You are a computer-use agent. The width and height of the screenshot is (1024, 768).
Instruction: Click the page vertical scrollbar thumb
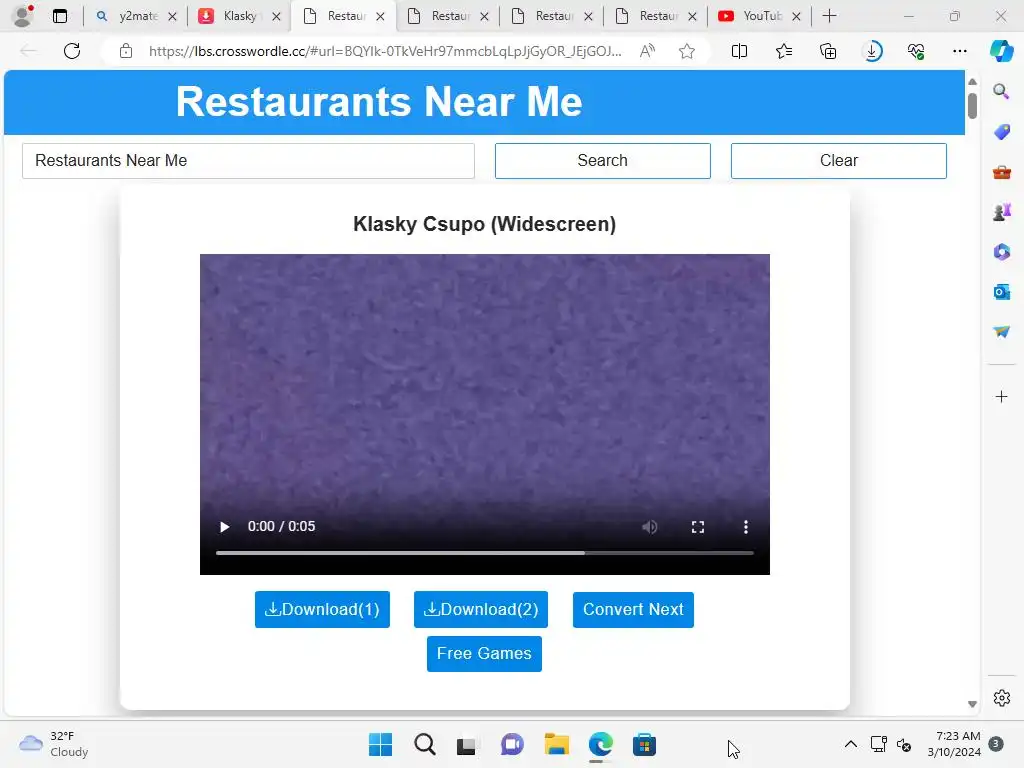(x=972, y=106)
